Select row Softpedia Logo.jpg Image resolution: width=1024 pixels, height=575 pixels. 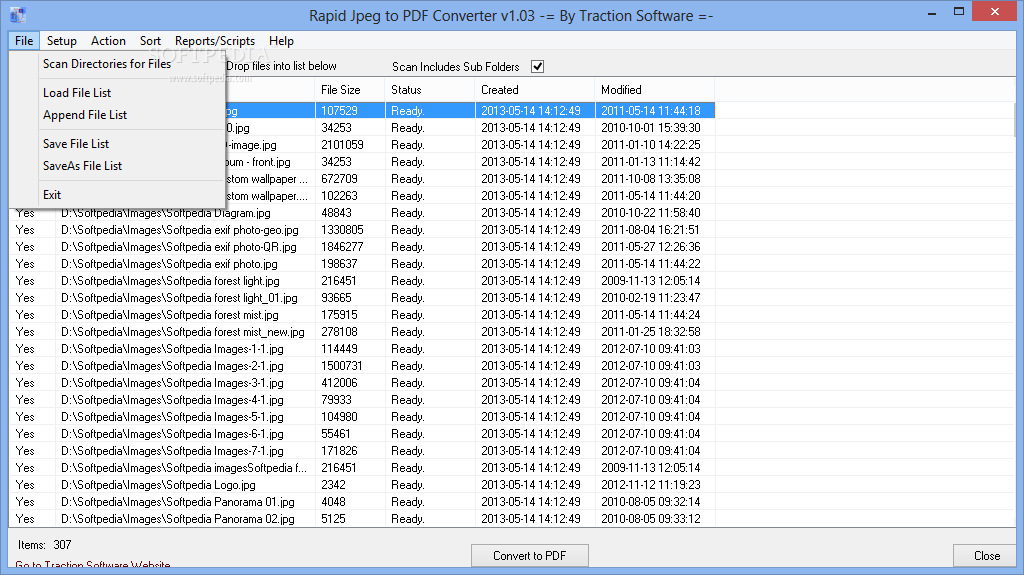coord(362,485)
